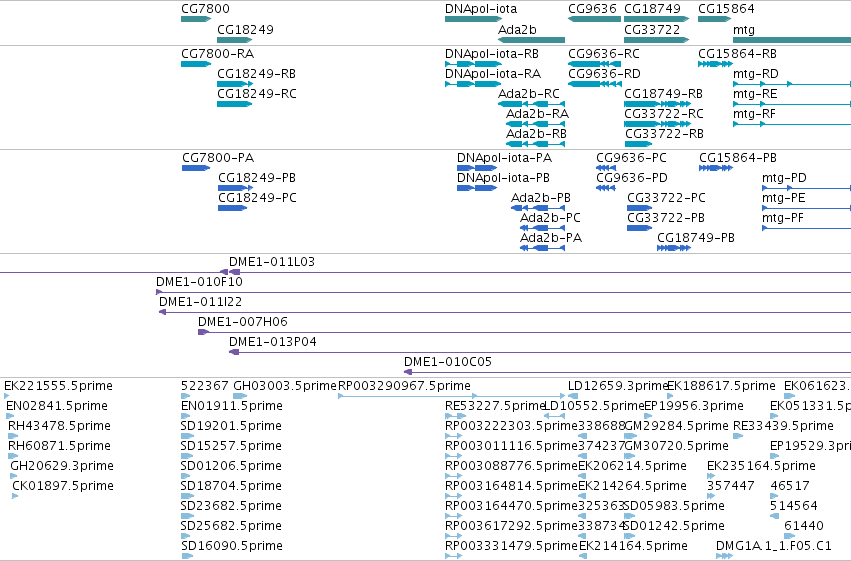Viewport: 851px width, 561px height.
Task: Select protein mtg-PF
Action: [806, 228]
